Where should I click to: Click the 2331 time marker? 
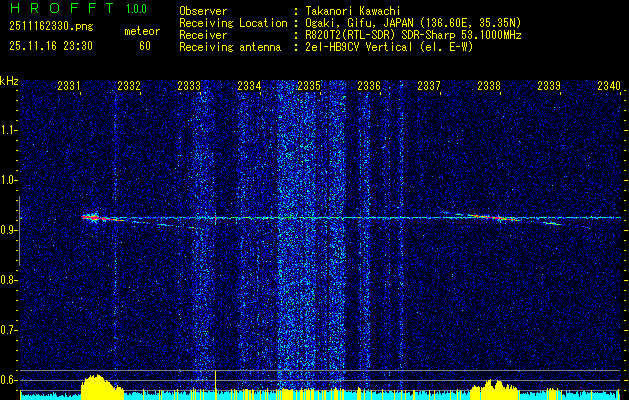[69, 86]
